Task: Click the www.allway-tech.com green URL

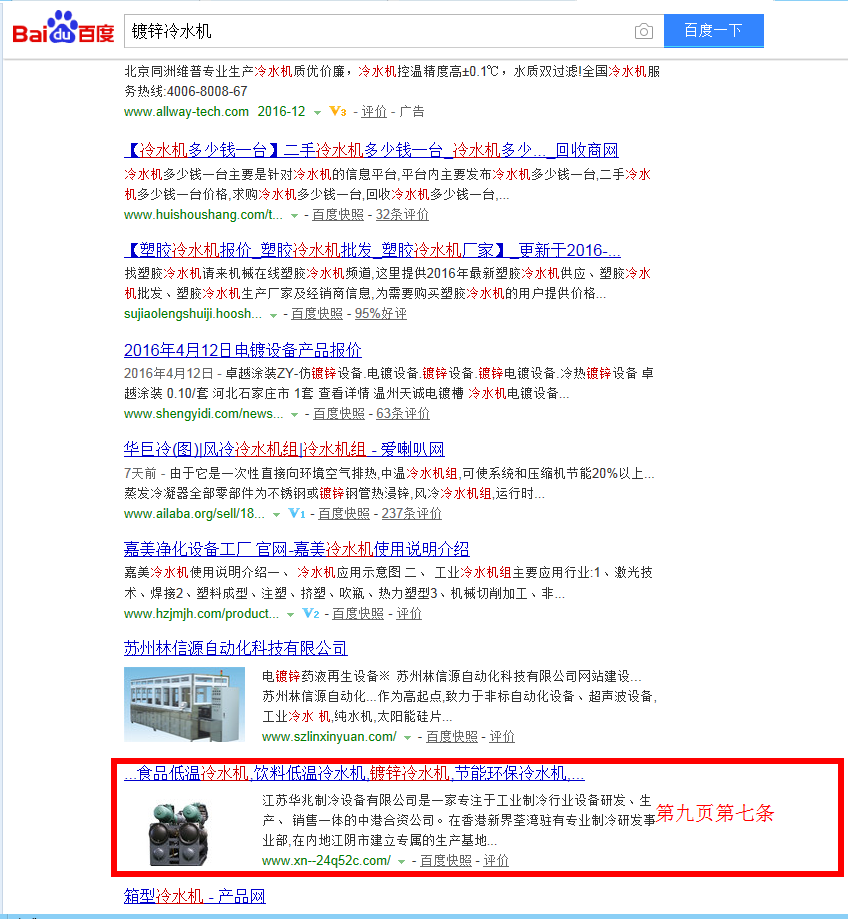Action: coord(186,111)
